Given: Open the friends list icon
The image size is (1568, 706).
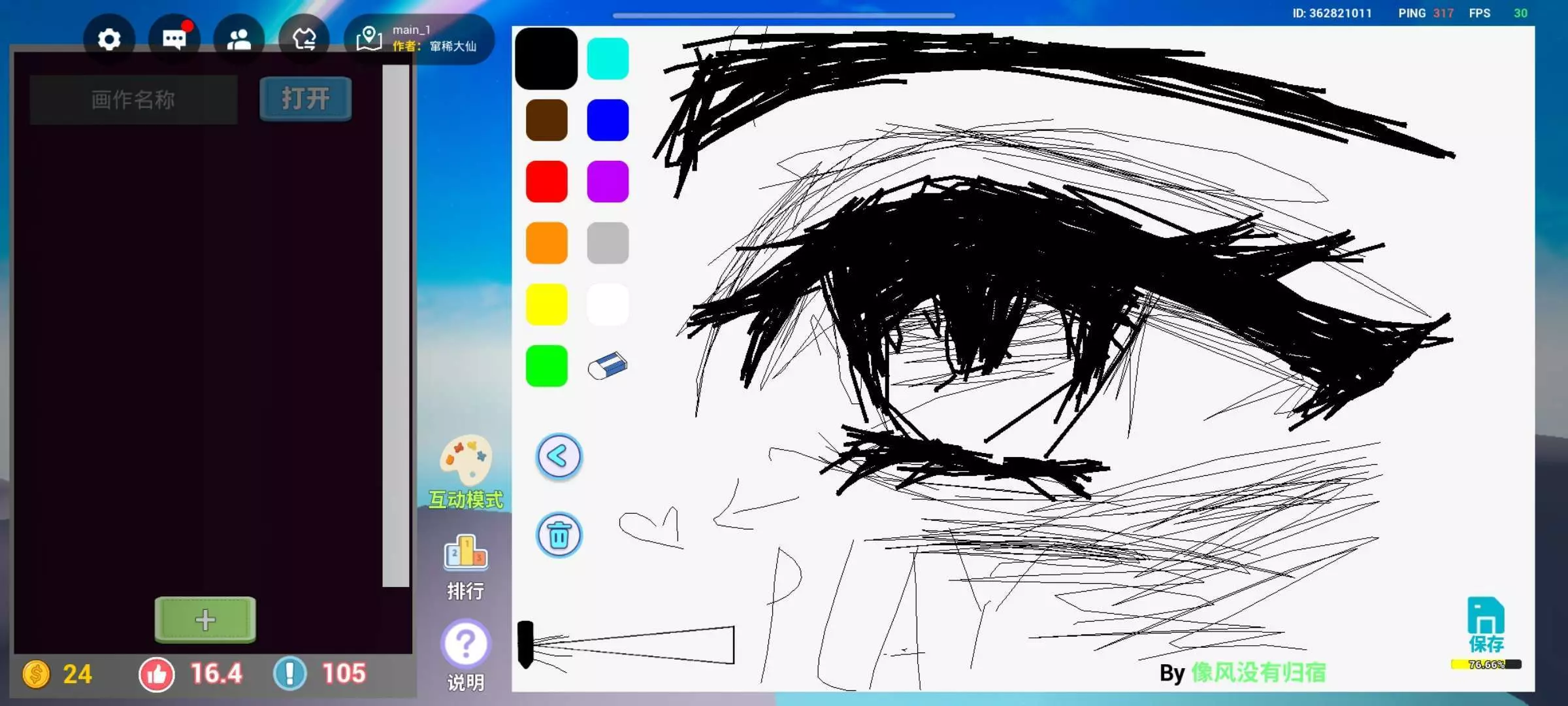Looking at the screenshot, I should [x=238, y=40].
